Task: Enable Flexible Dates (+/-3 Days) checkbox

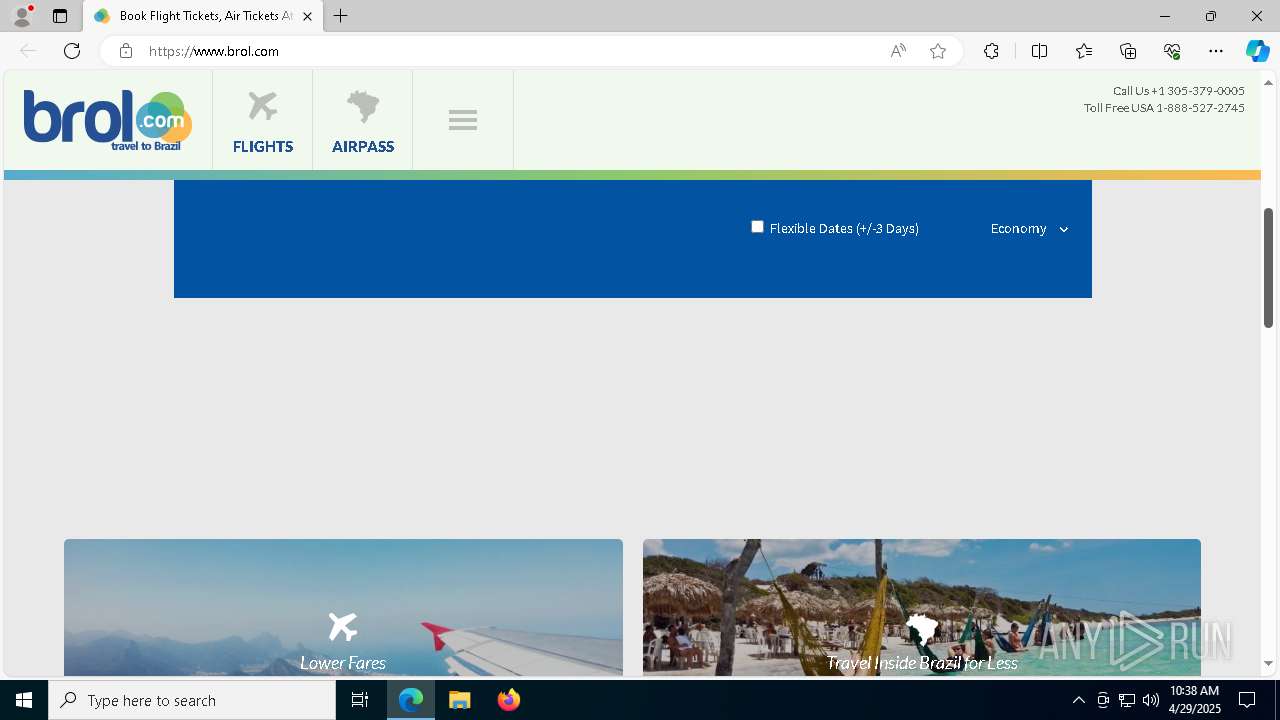Action: click(x=757, y=227)
